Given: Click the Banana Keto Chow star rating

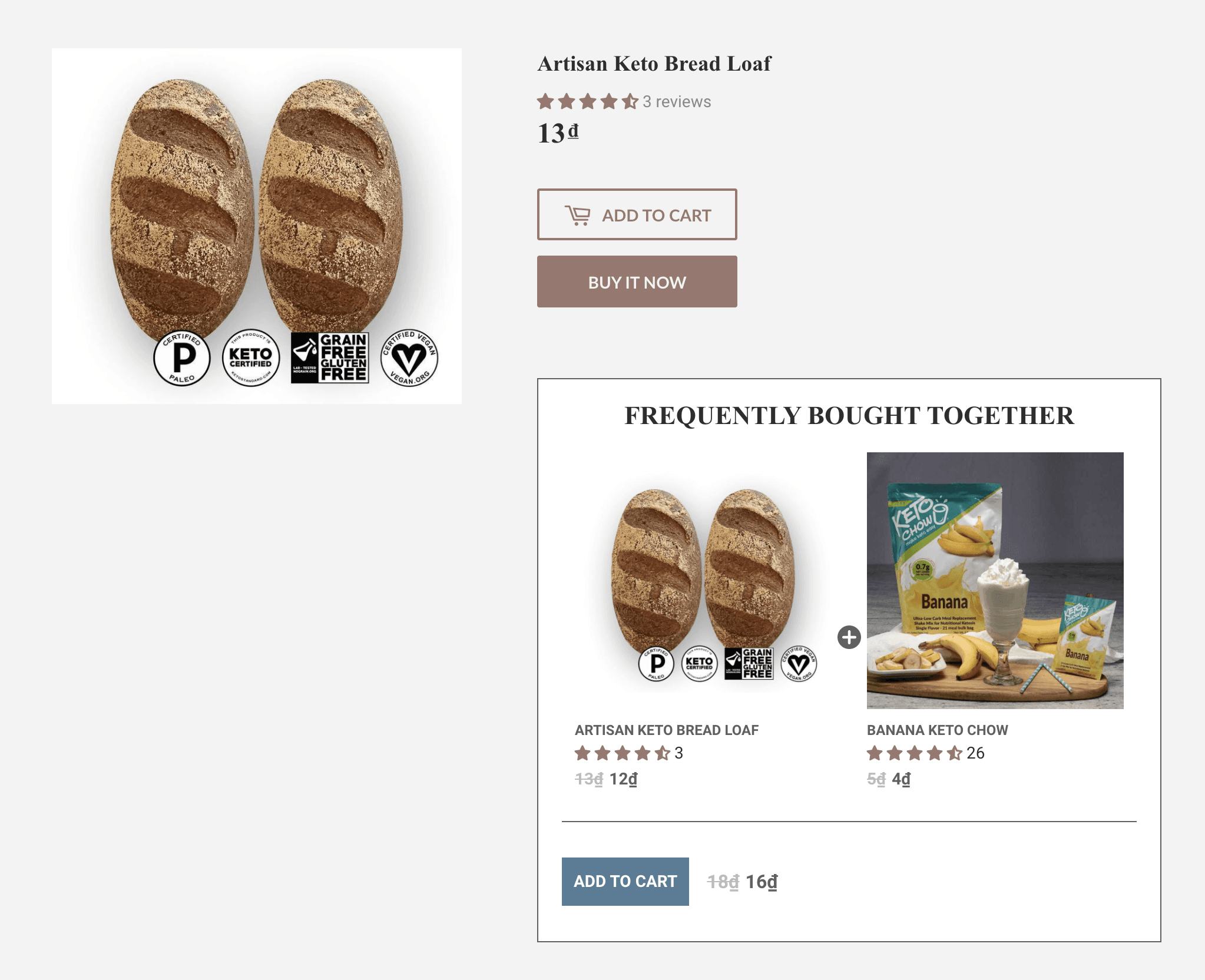Looking at the screenshot, I should click(913, 753).
